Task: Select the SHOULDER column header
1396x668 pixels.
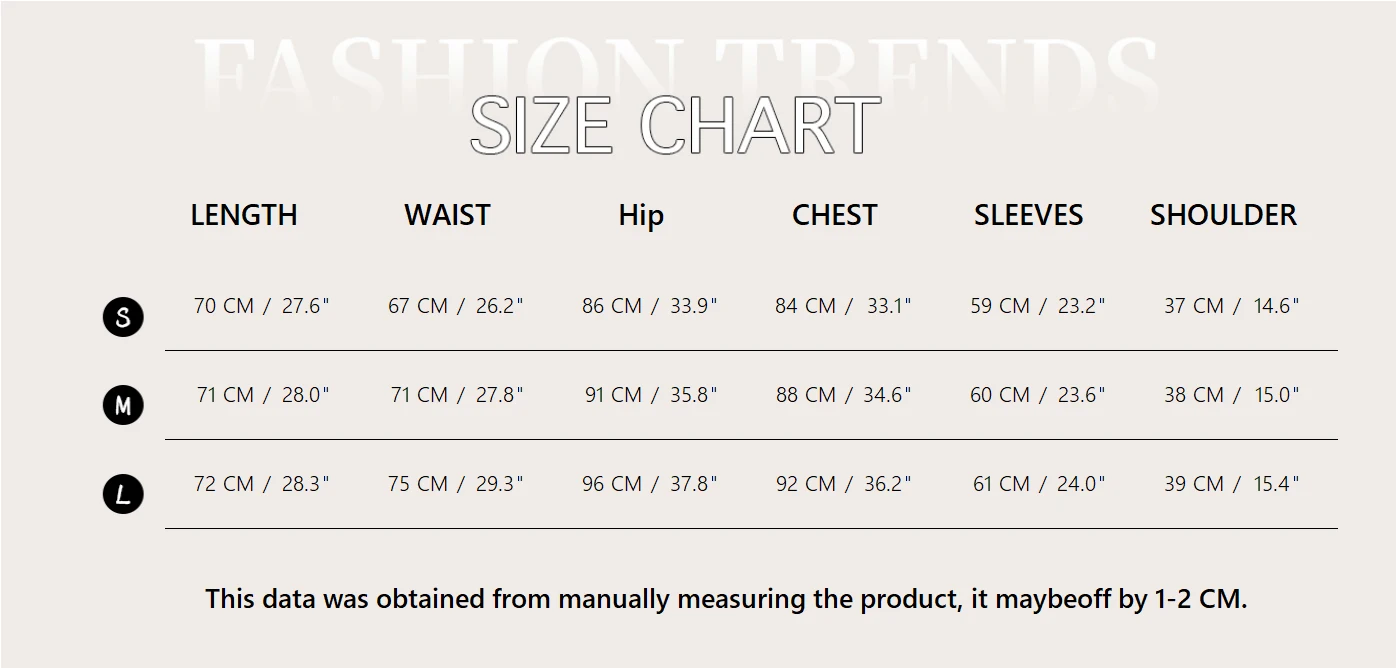Action: tap(1223, 215)
